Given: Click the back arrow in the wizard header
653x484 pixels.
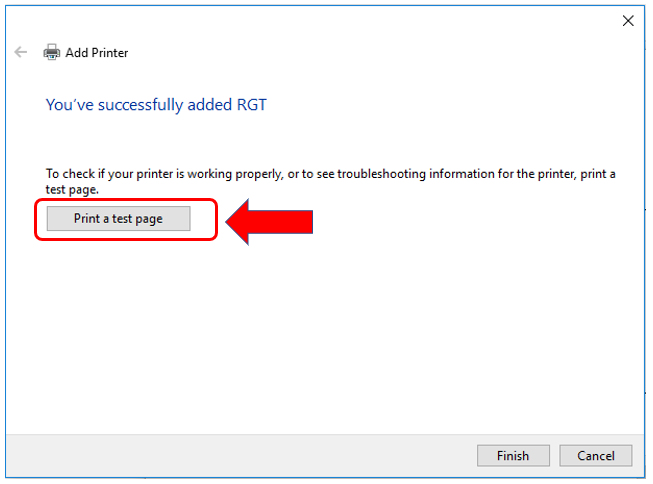Looking at the screenshot, I should (21, 52).
